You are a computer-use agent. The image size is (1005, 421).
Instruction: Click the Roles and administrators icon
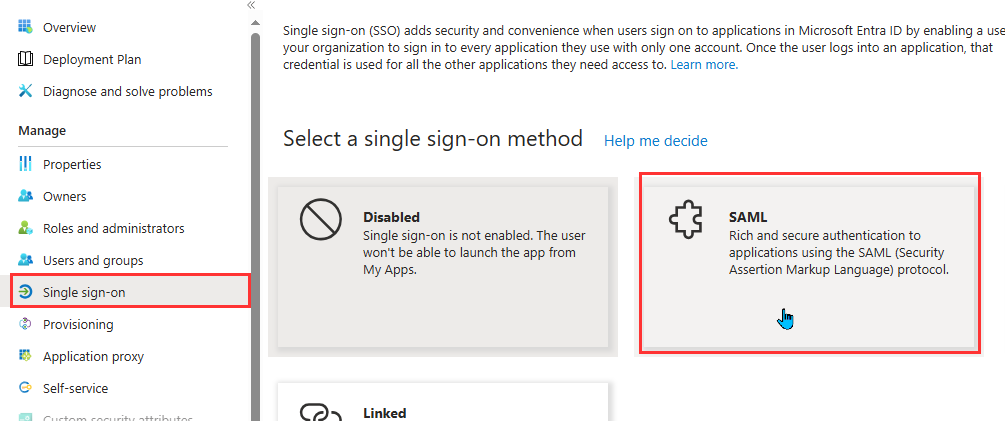(25, 228)
